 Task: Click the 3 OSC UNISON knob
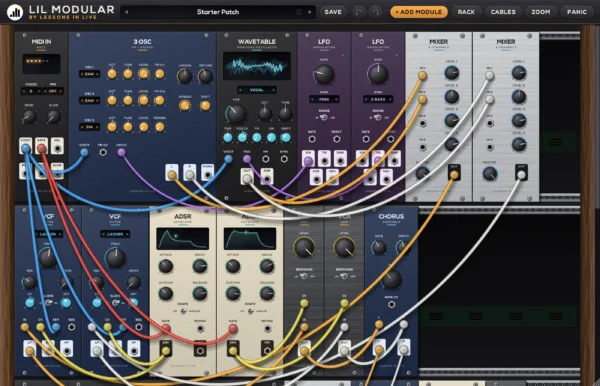[184, 77]
